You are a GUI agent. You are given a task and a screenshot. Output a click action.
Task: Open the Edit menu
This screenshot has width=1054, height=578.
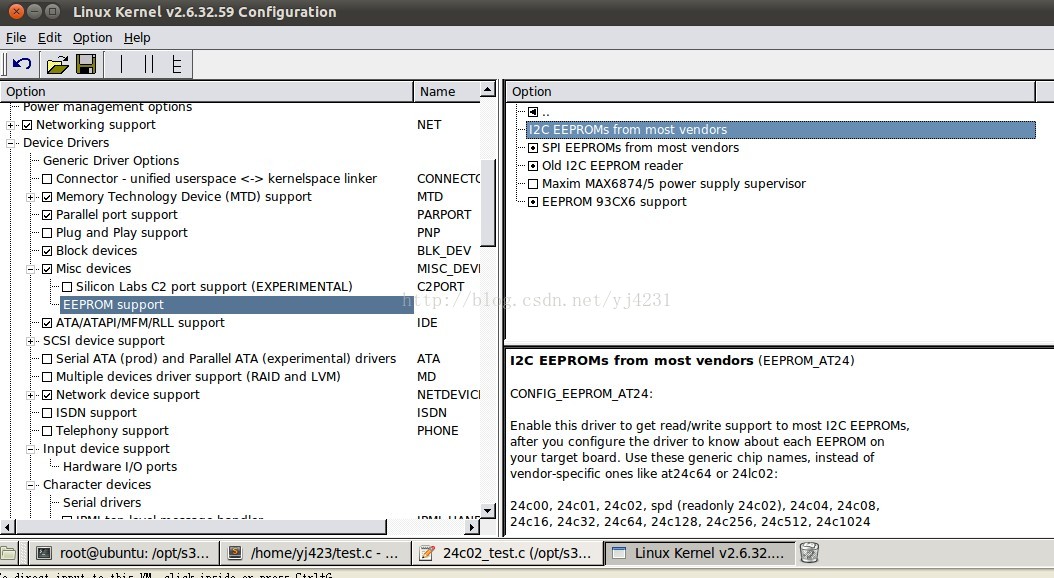(x=50, y=38)
